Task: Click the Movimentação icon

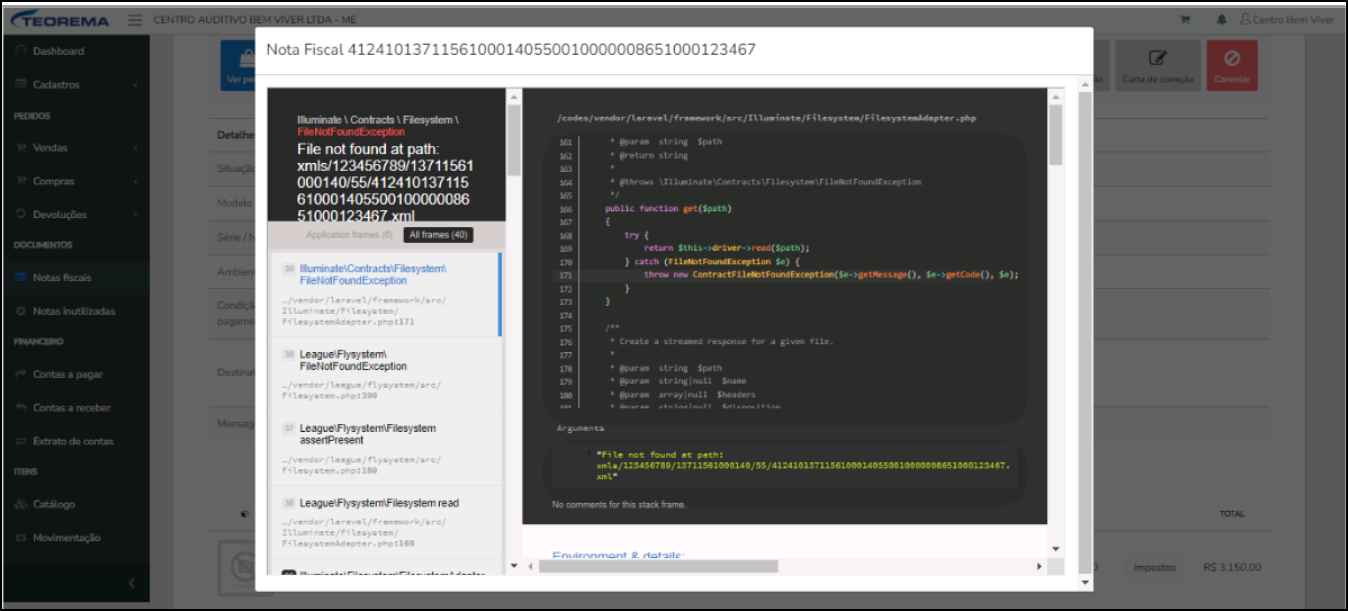Action: coord(21,537)
